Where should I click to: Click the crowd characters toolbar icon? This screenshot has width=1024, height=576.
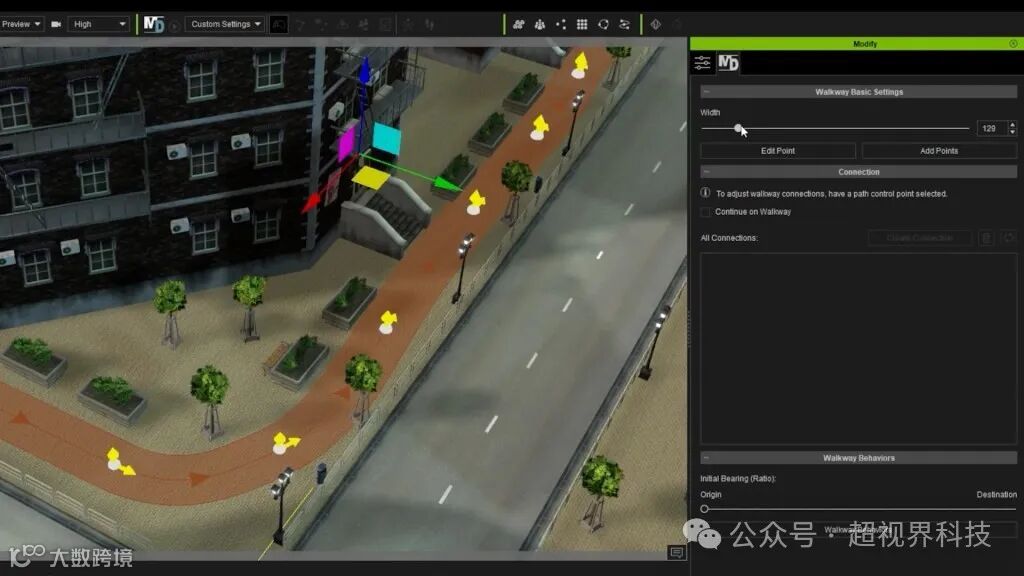coord(519,24)
